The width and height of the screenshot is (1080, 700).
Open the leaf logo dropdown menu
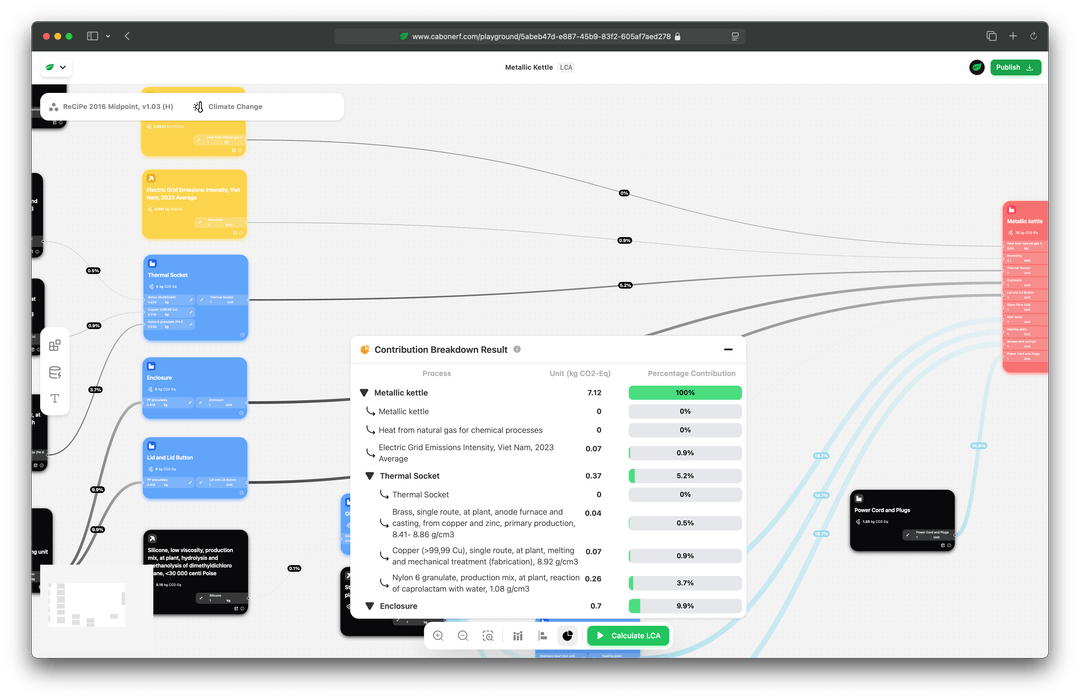[x=55, y=67]
